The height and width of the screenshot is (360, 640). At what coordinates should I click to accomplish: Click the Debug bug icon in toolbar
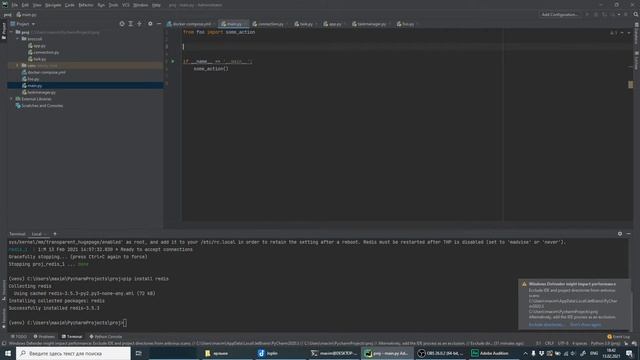(x=596, y=14)
